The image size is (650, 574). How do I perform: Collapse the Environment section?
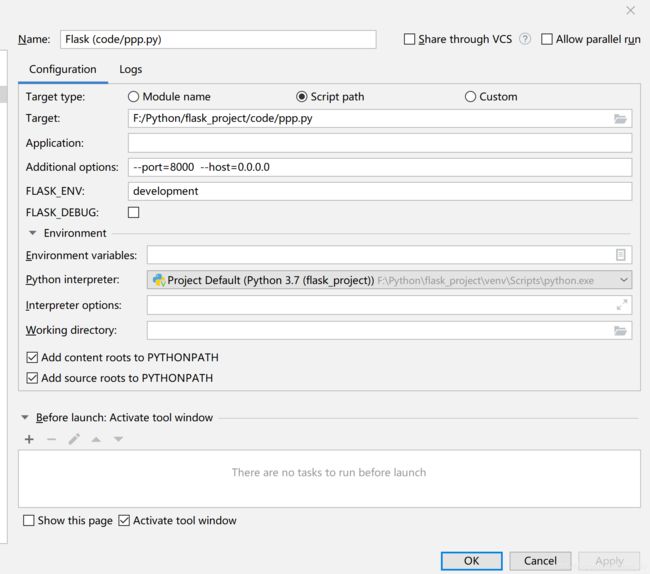pyautogui.click(x=32, y=233)
